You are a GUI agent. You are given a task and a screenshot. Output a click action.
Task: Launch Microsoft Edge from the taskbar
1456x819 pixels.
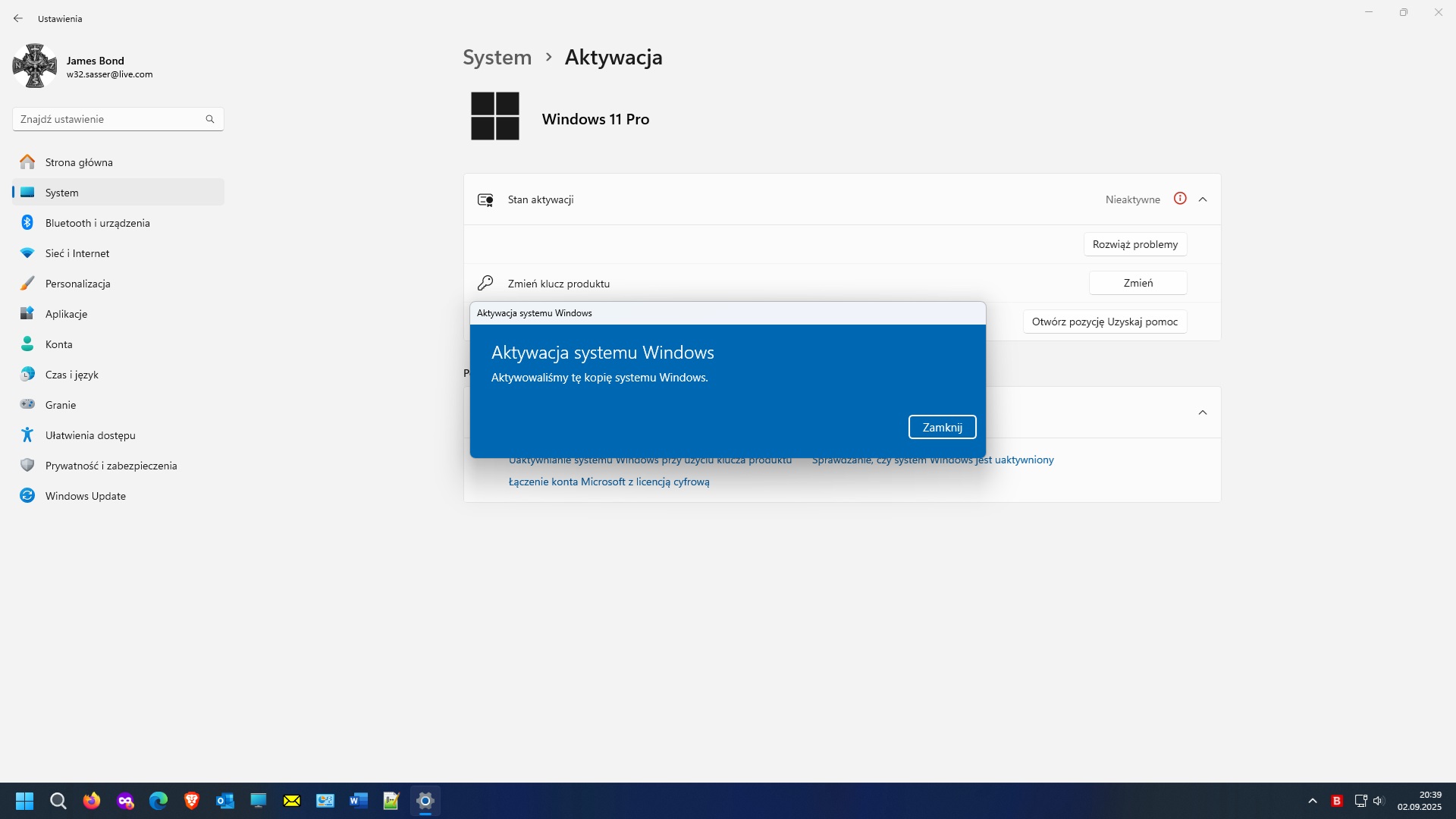coord(158,801)
